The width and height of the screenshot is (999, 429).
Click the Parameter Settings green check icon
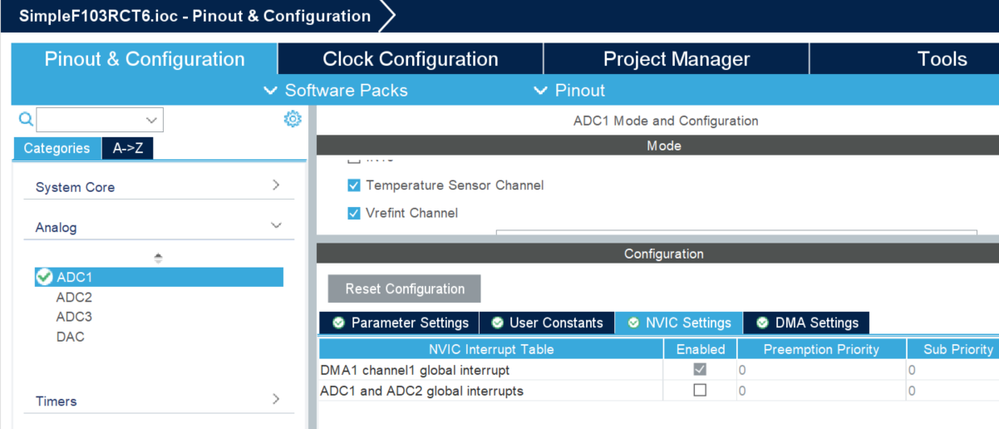click(339, 323)
